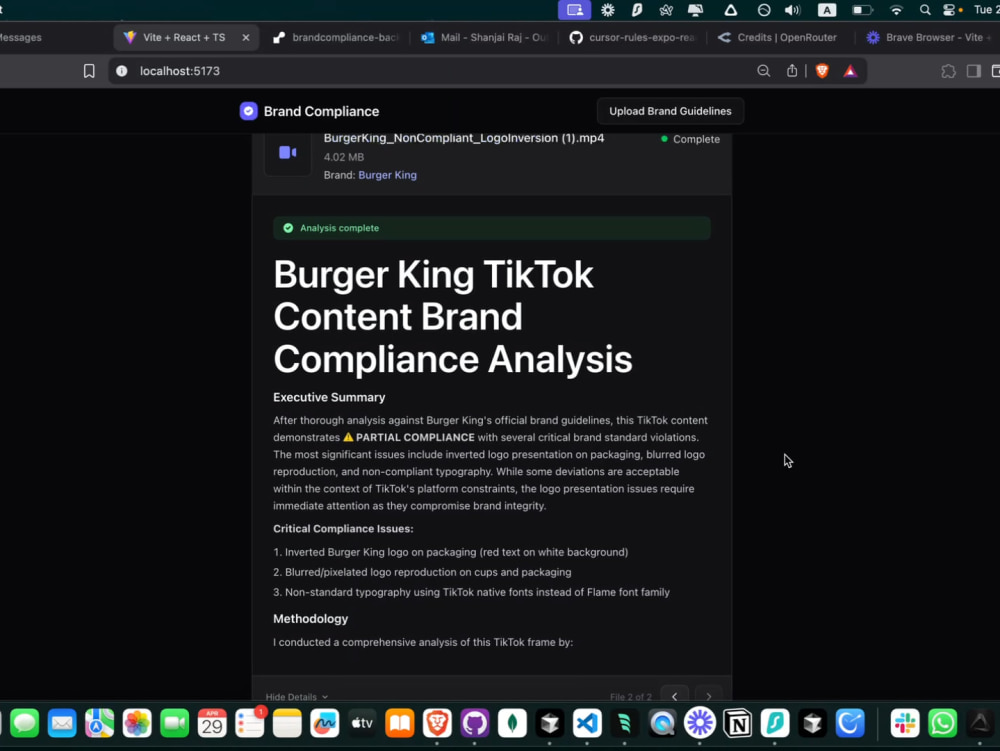Click the Upload Brand Guidelines button
Viewport: 1000px width, 751px height.
coord(670,111)
